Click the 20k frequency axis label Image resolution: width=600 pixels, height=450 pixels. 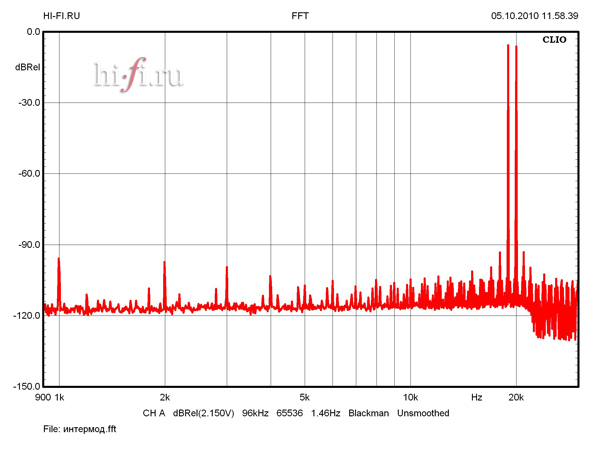pyautogui.click(x=517, y=397)
